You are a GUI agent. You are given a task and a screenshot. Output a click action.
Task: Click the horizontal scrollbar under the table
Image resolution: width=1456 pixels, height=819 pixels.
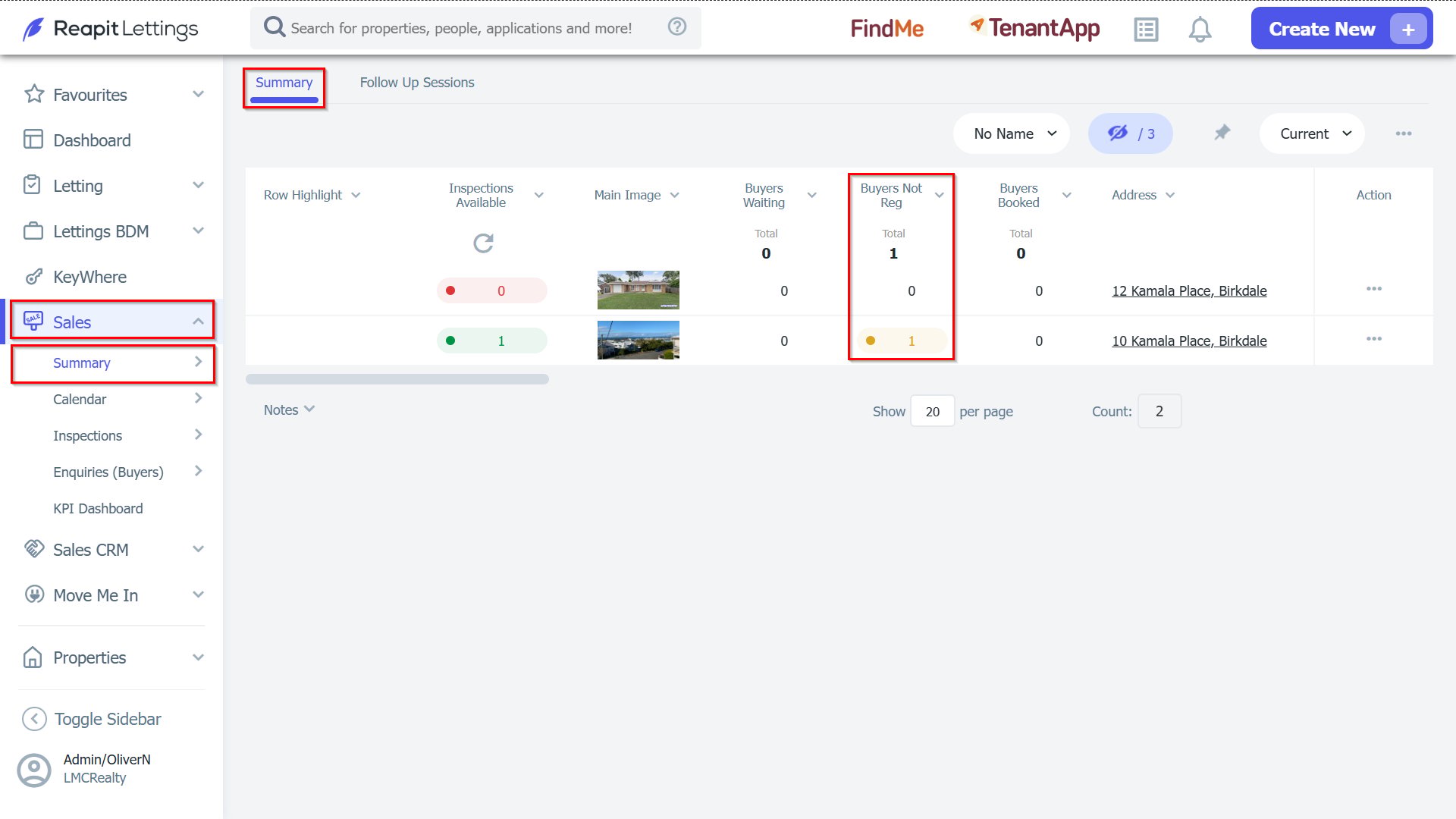click(x=397, y=378)
